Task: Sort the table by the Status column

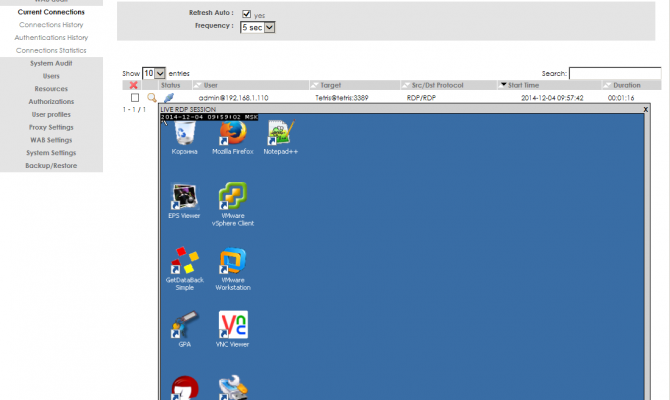Action: pos(170,85)
